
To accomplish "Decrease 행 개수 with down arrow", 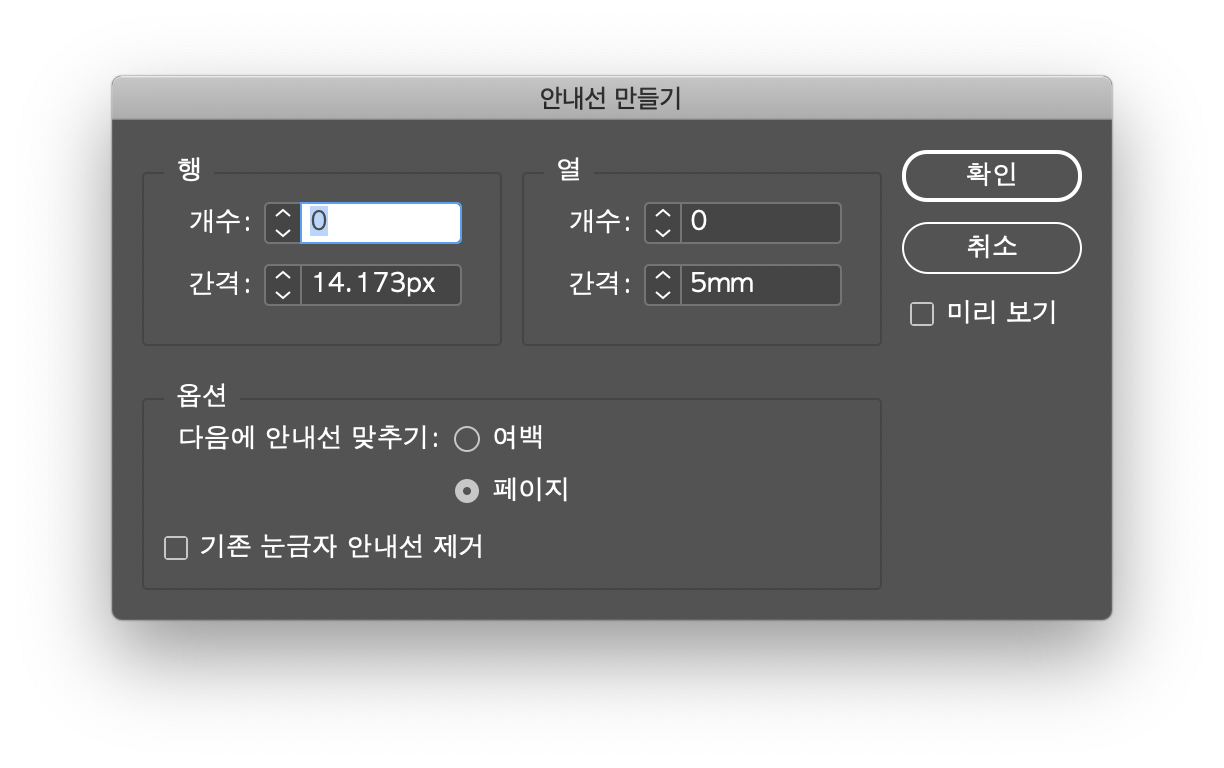I will tap(283, 232).
